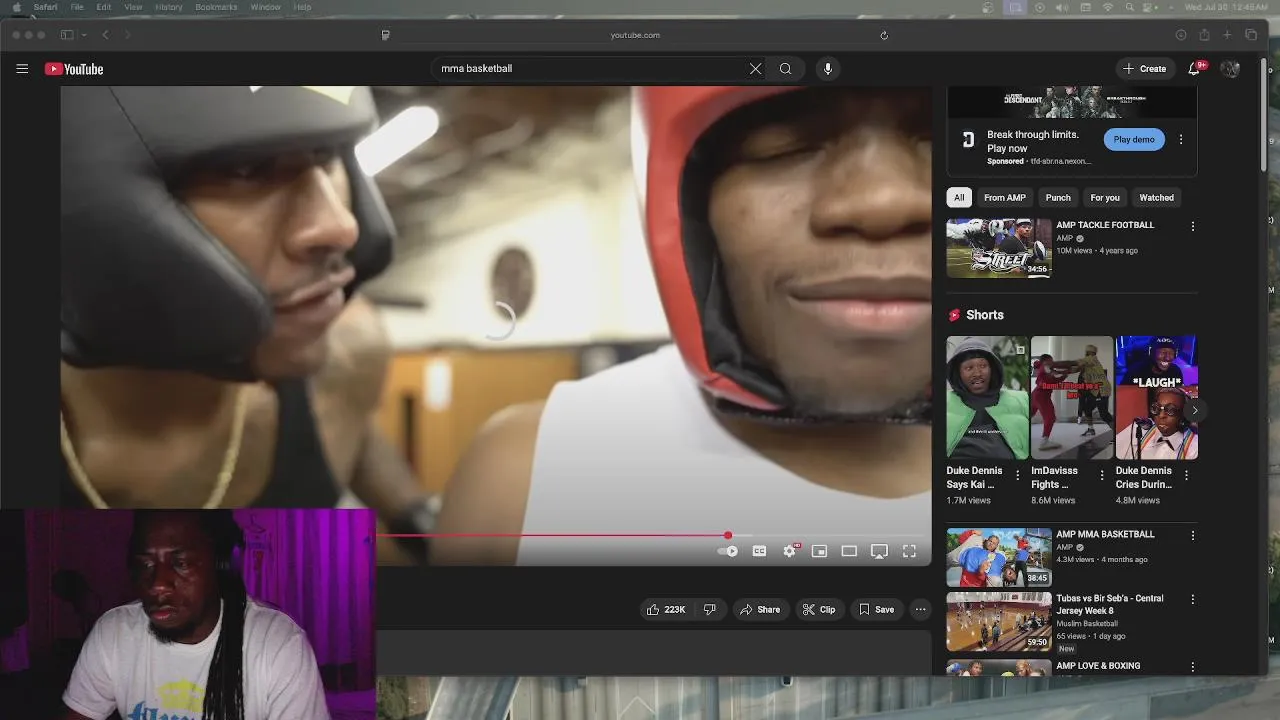Clear the search box with the X
1280x720 pixels.
755,69
